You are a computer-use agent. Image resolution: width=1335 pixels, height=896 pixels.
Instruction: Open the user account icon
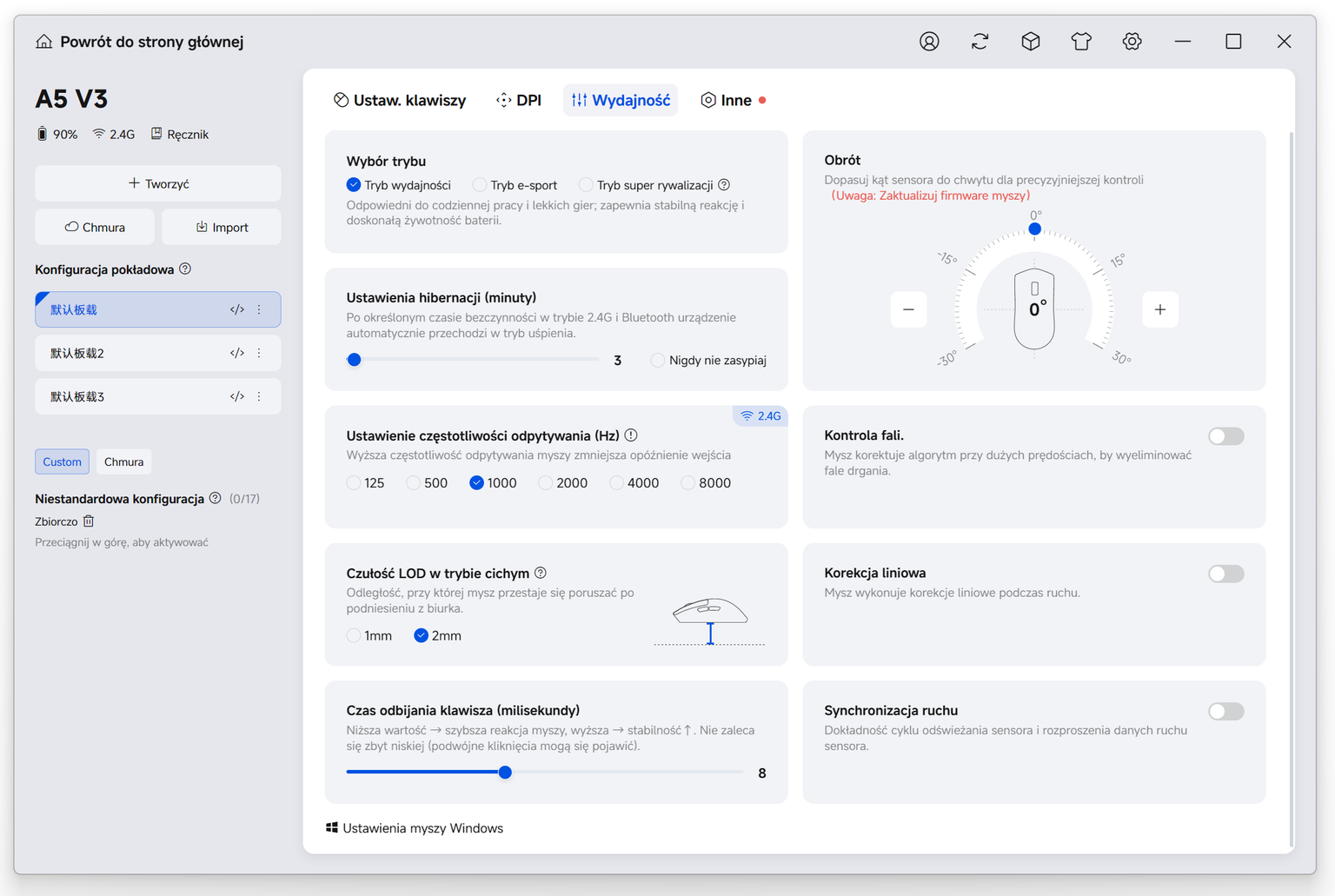pyautogui.click(x=929, y=41)
